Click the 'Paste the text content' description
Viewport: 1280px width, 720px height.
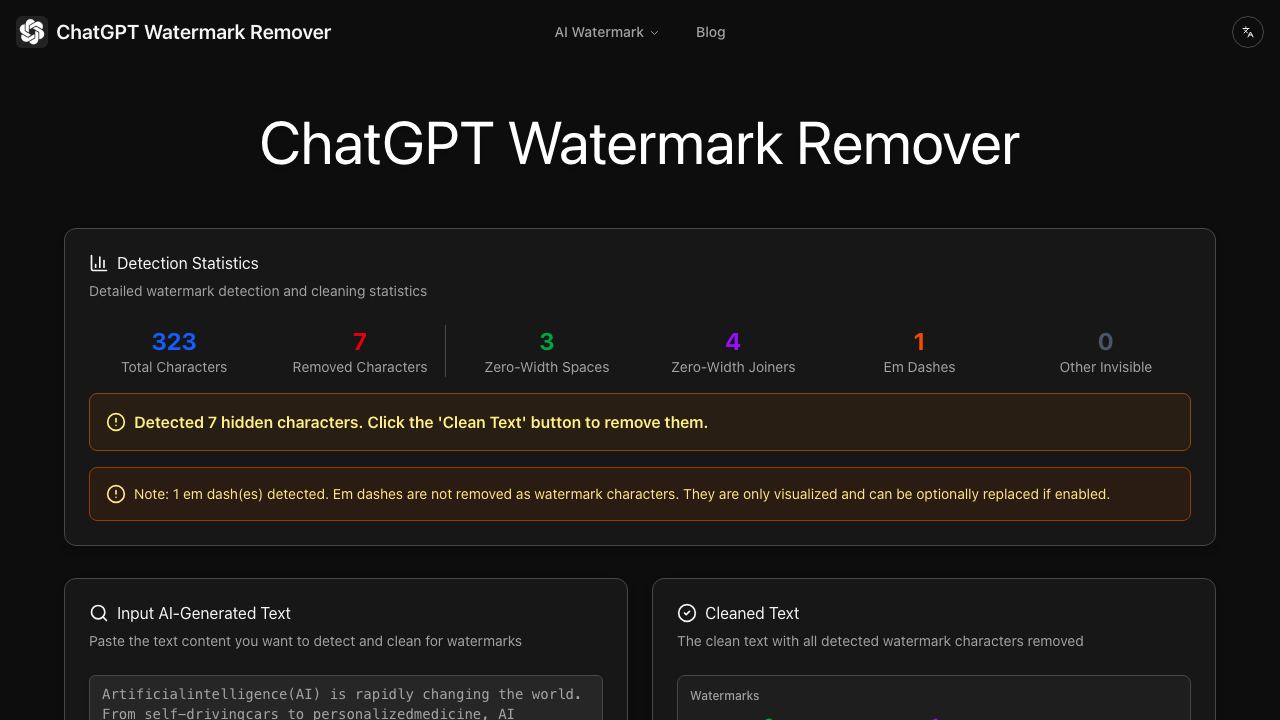click(x=305, y=641)
